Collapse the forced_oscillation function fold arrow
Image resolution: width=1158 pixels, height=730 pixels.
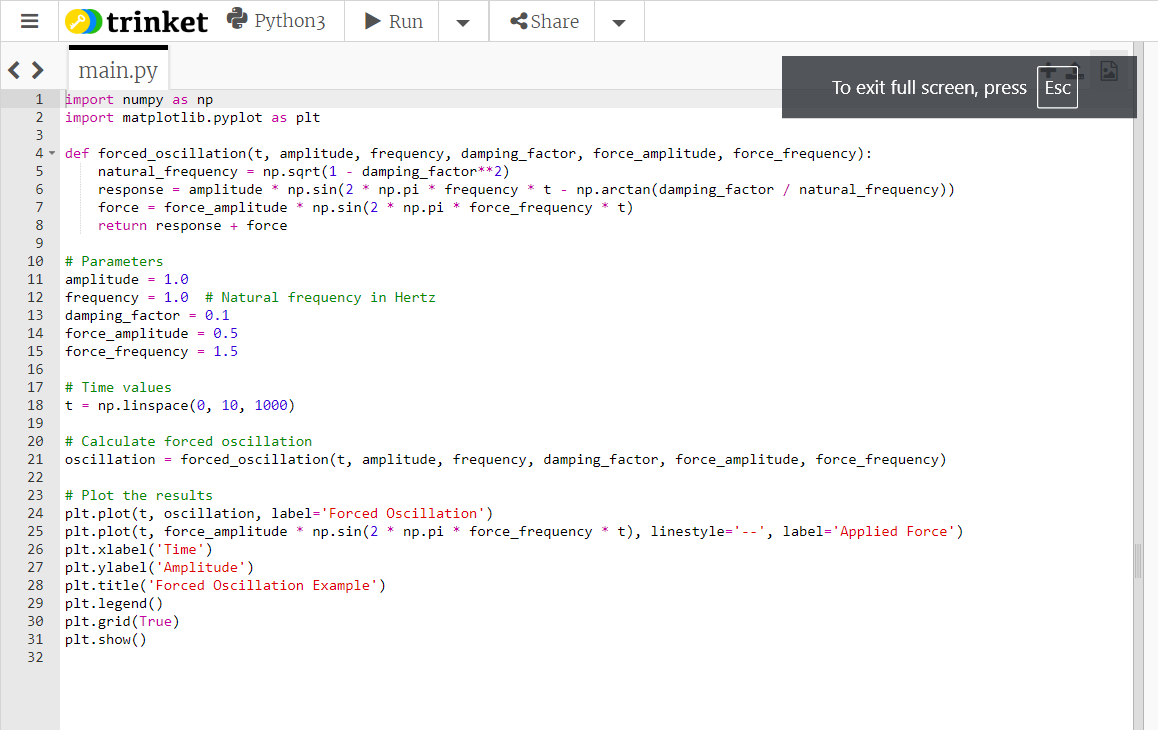coord(50,153)
